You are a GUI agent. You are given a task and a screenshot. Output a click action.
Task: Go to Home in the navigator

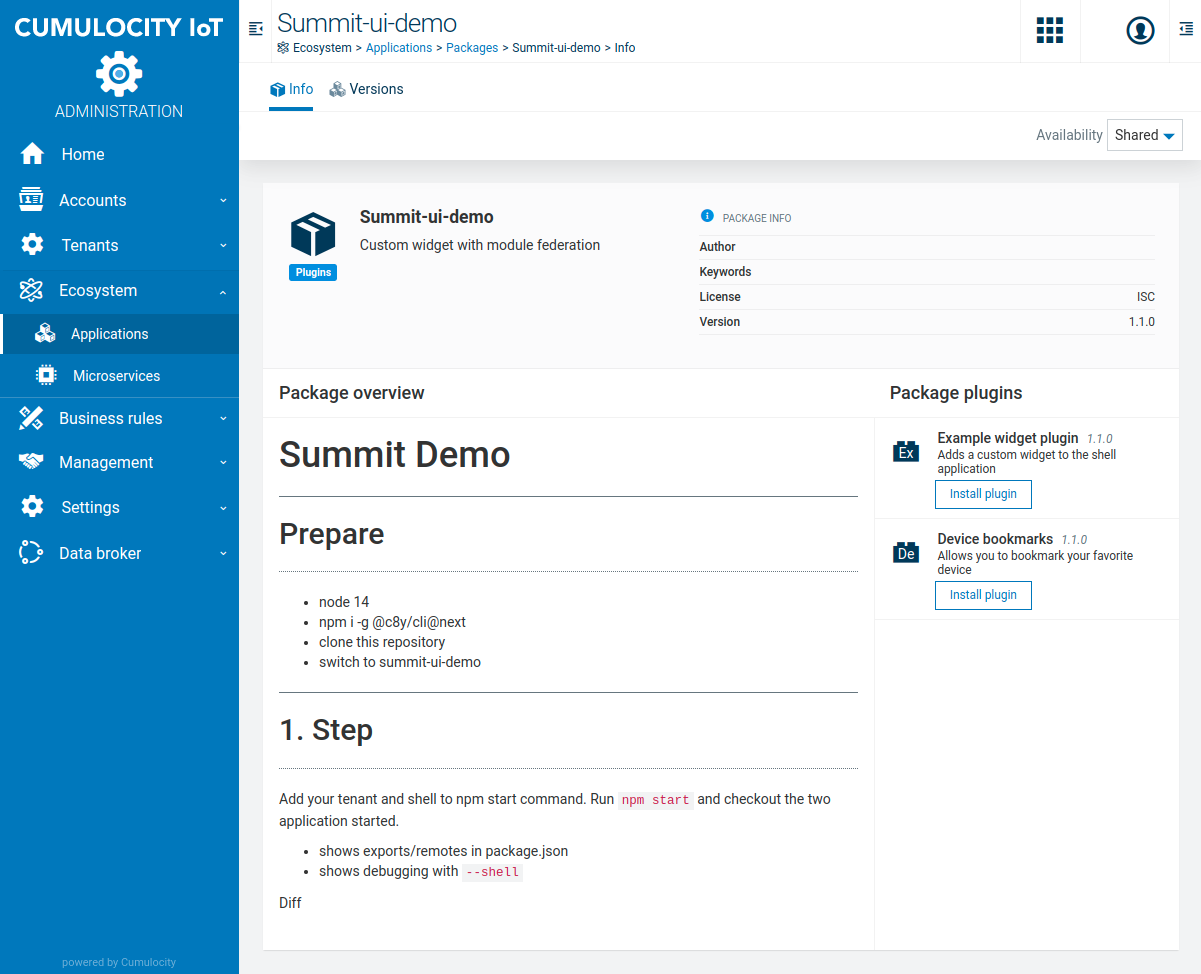pos(82,154)
